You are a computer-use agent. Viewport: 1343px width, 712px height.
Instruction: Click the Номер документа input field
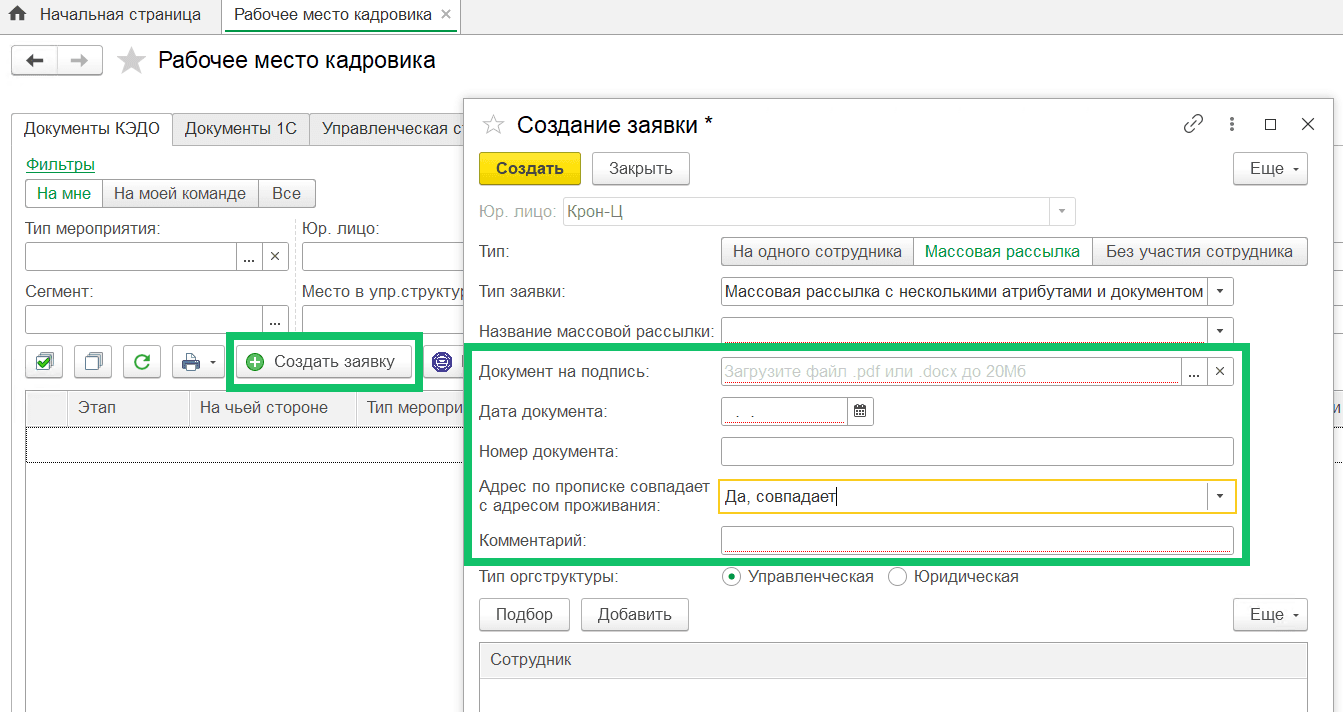976,452
